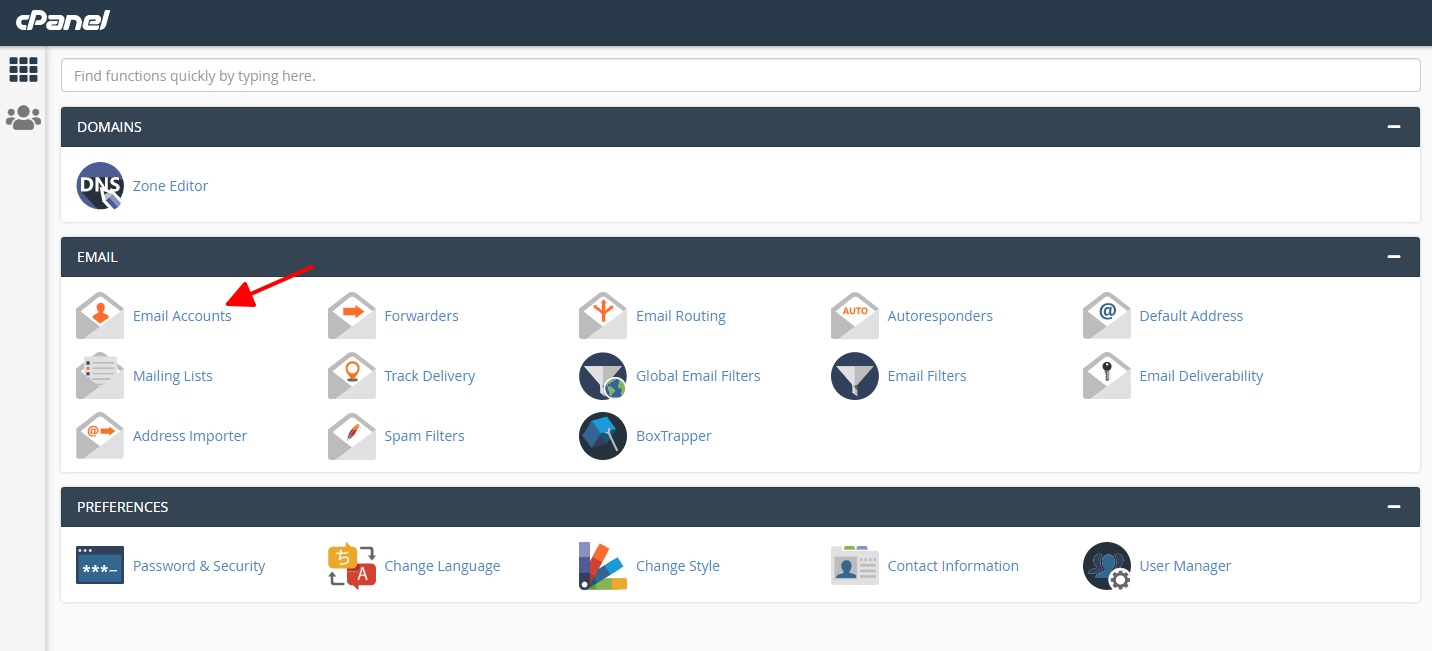Open the User Manager people icon in sidebar

[x=23, y=118]
